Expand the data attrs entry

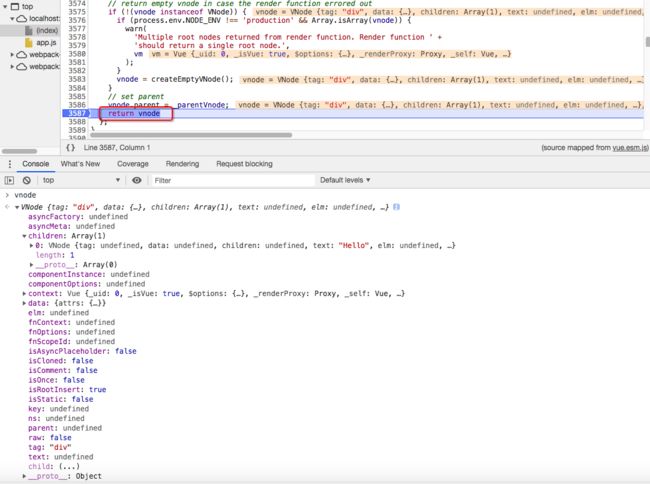coord(24,303)
